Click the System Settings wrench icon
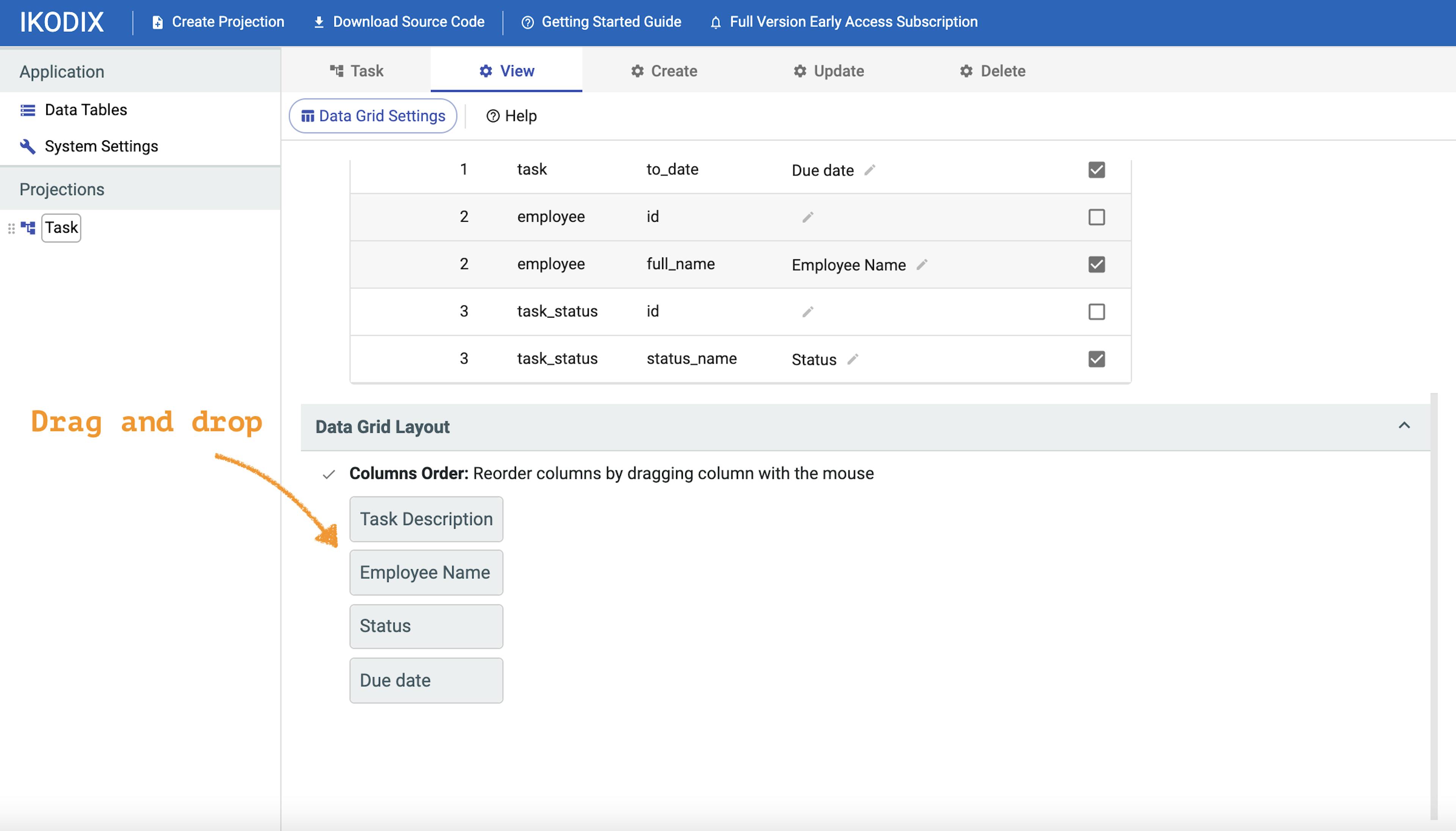Viewport: 1456px width, 831px height. coord(26,145)
